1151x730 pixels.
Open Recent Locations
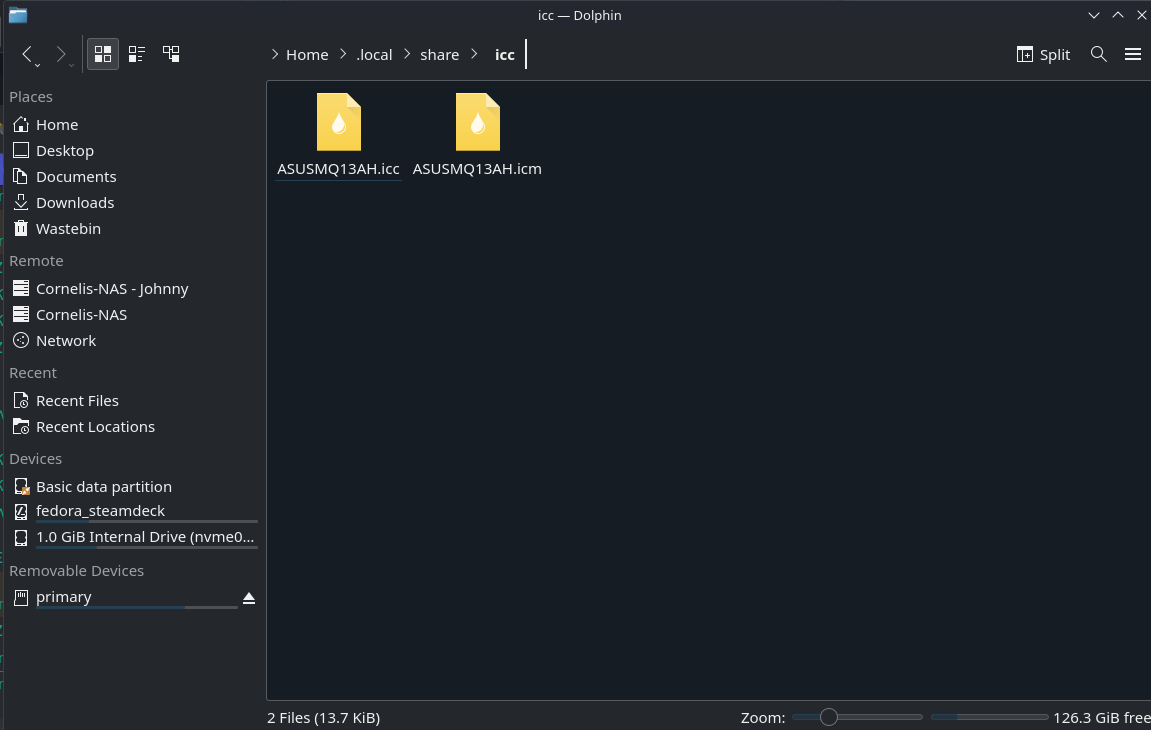(x=133, y=427)
